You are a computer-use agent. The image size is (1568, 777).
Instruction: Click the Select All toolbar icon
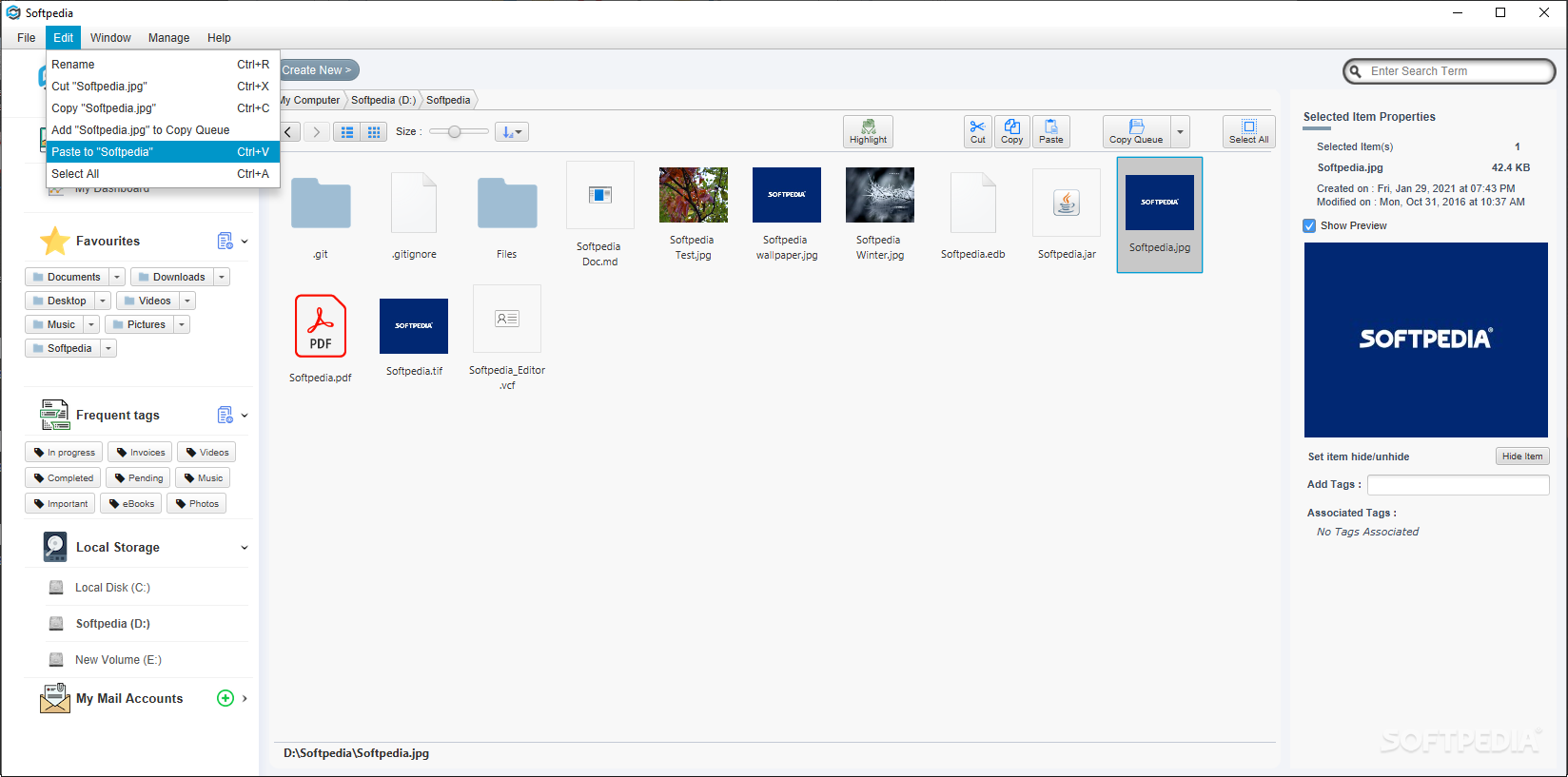pos(1248,131)
